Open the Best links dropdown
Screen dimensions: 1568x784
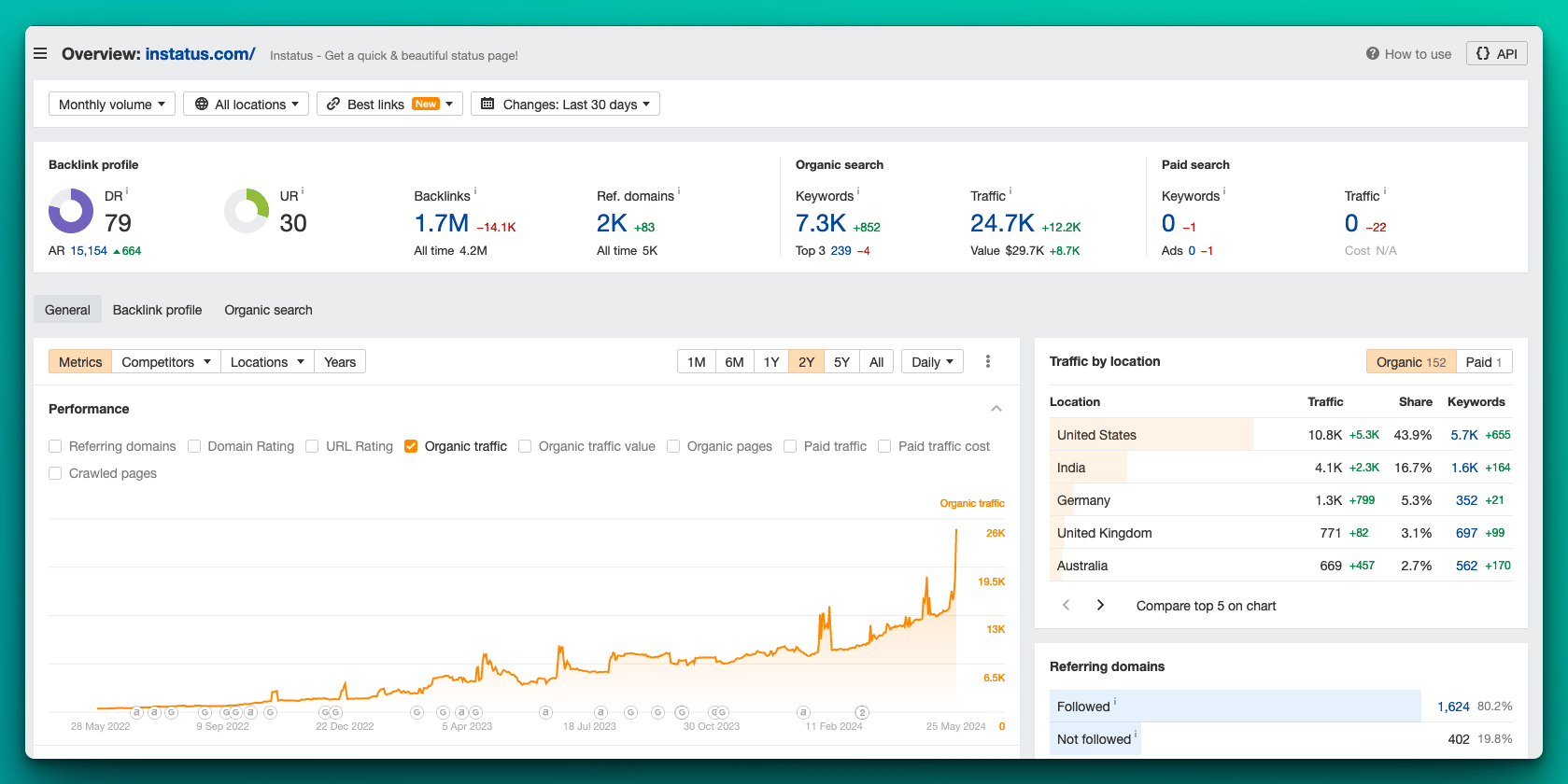click(x=389, y=104)
